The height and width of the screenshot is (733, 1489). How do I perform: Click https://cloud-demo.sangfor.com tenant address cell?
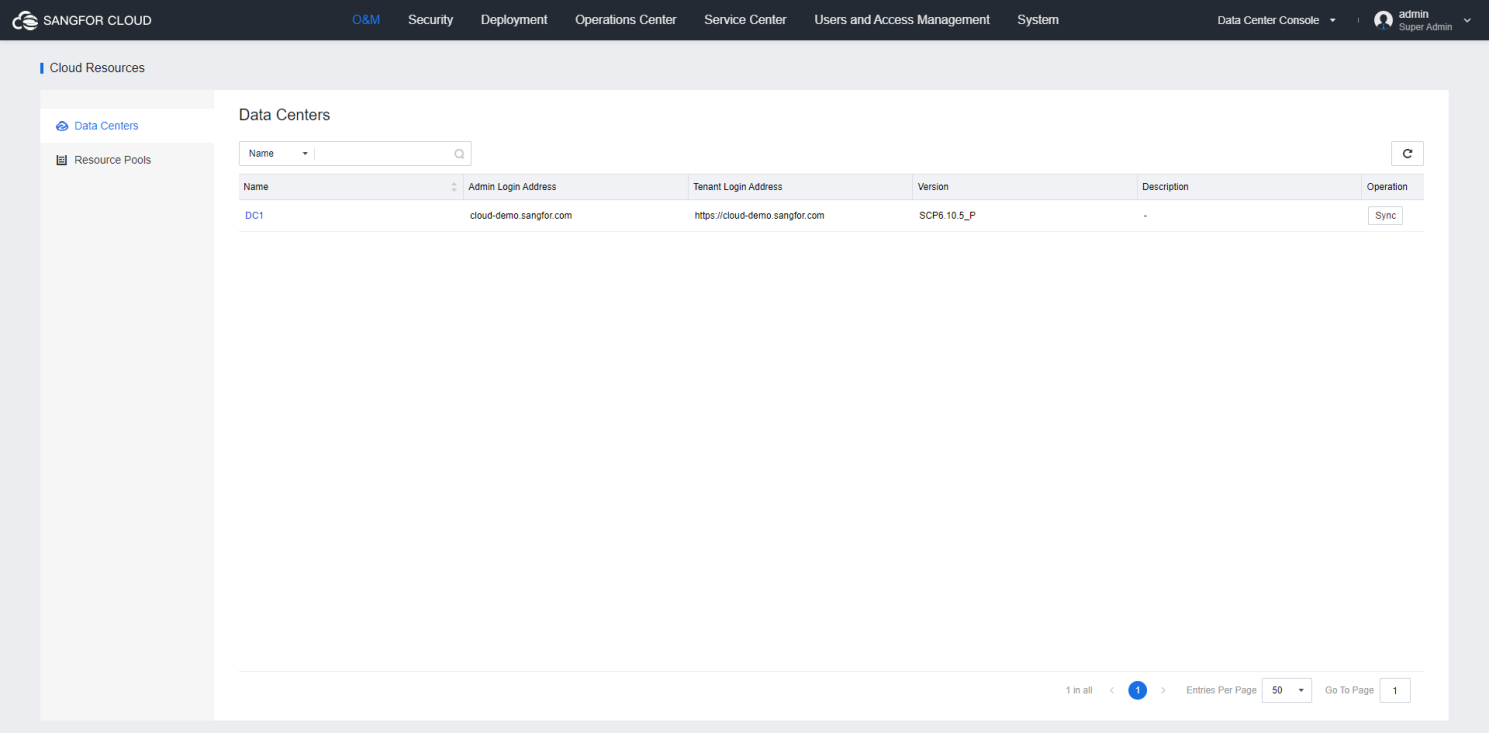pos(760,216)
